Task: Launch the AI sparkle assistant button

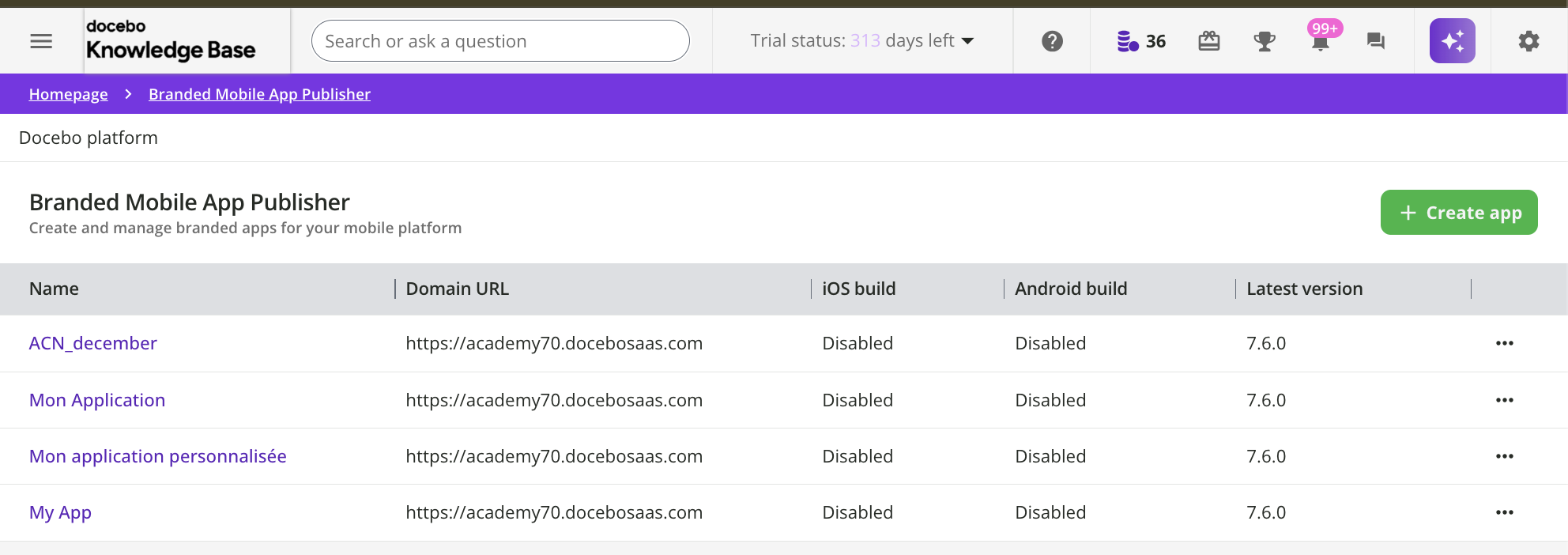Action: coord(1452,41)
